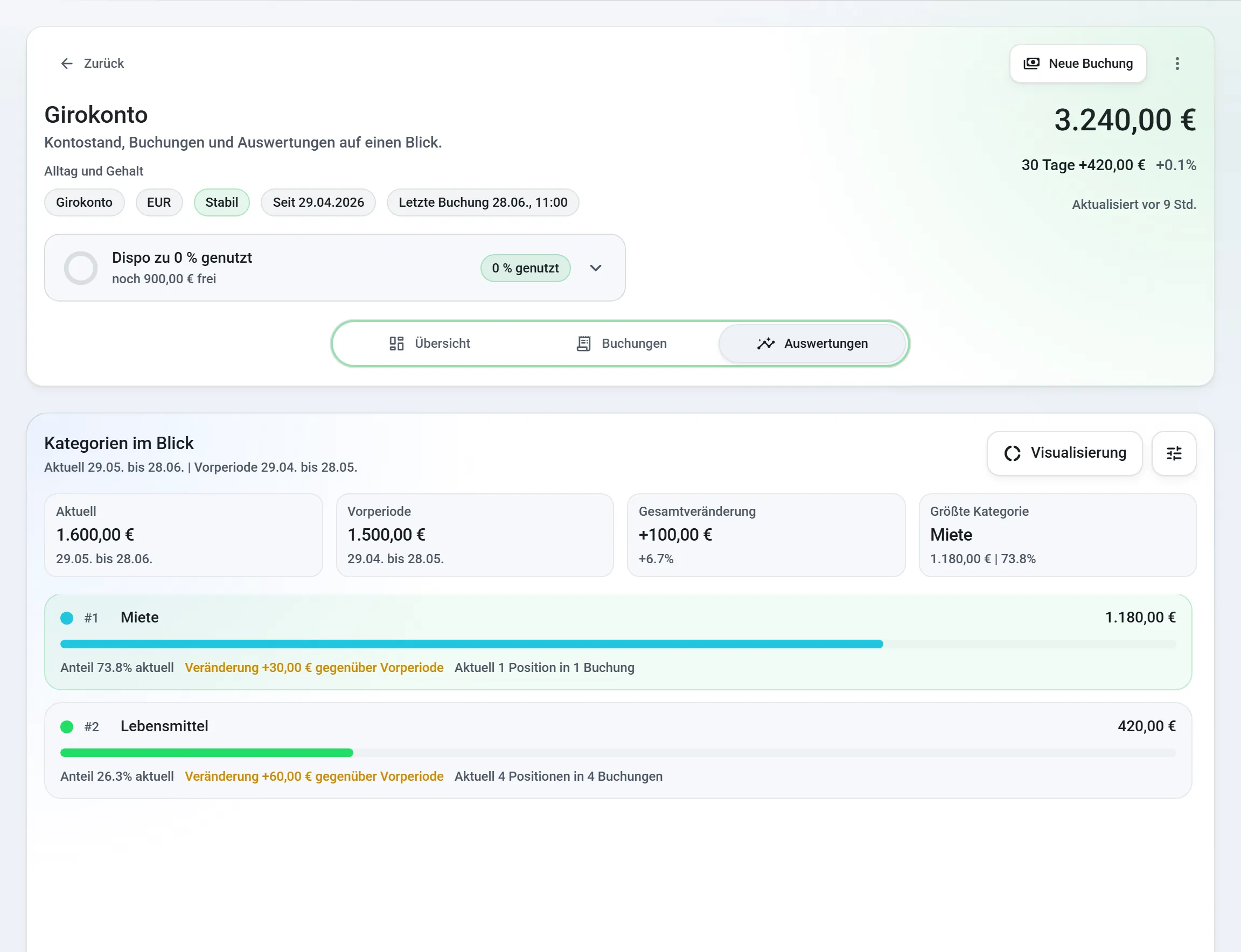Click the Girokonto type chip
The image size is (1241, 952).
click(84, 202)
